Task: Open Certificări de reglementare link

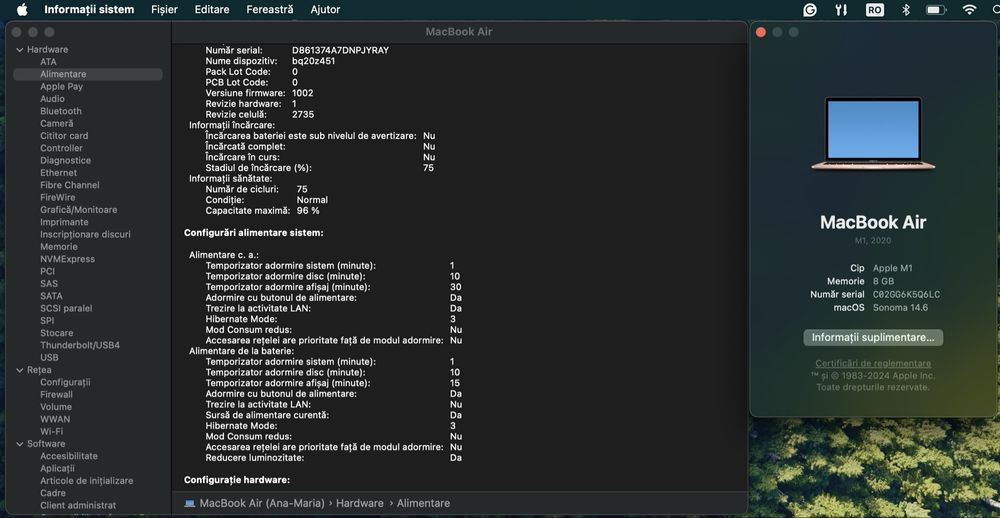Action: 873,364
